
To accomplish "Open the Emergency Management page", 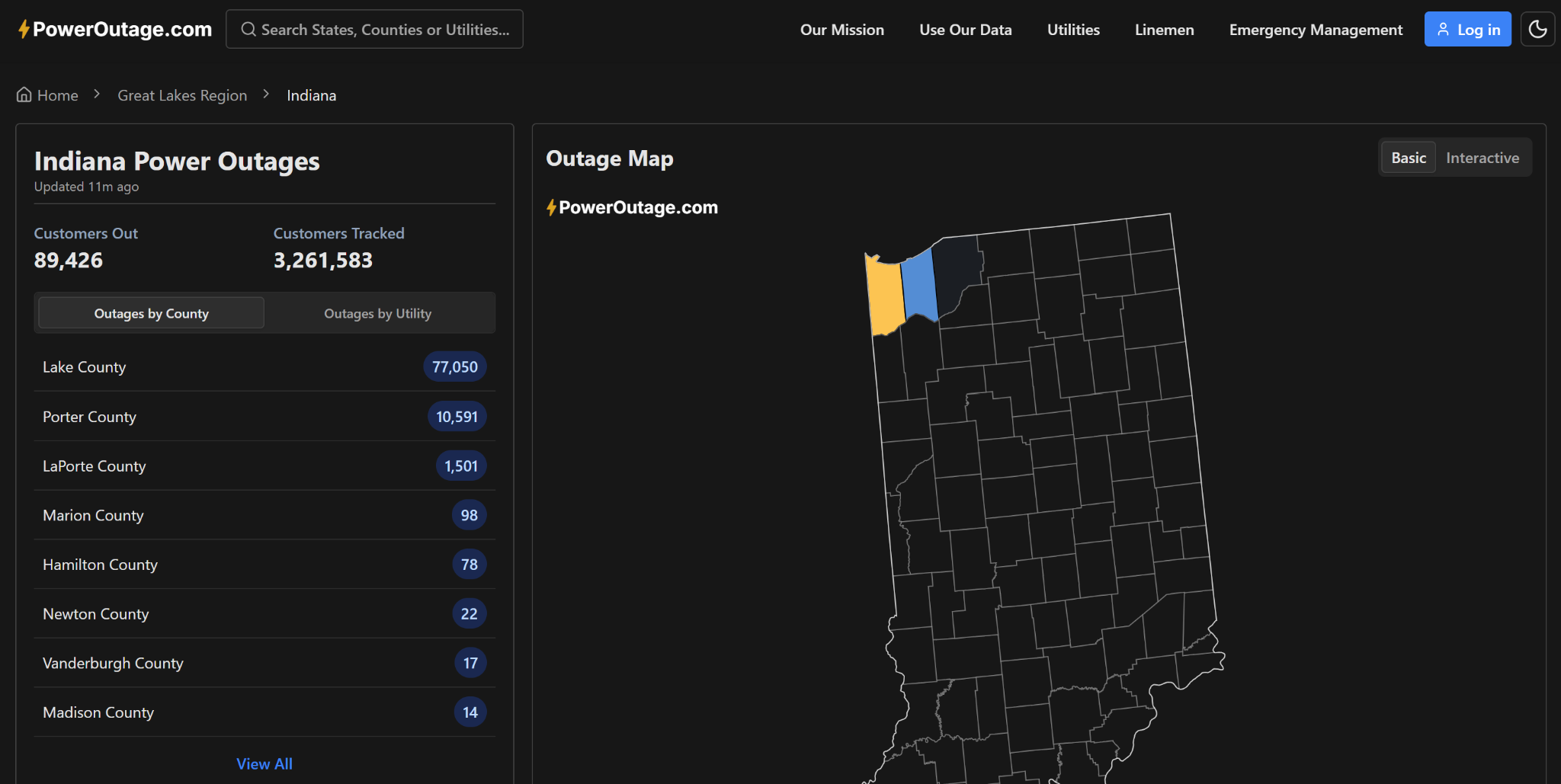I will (1316, 30).
